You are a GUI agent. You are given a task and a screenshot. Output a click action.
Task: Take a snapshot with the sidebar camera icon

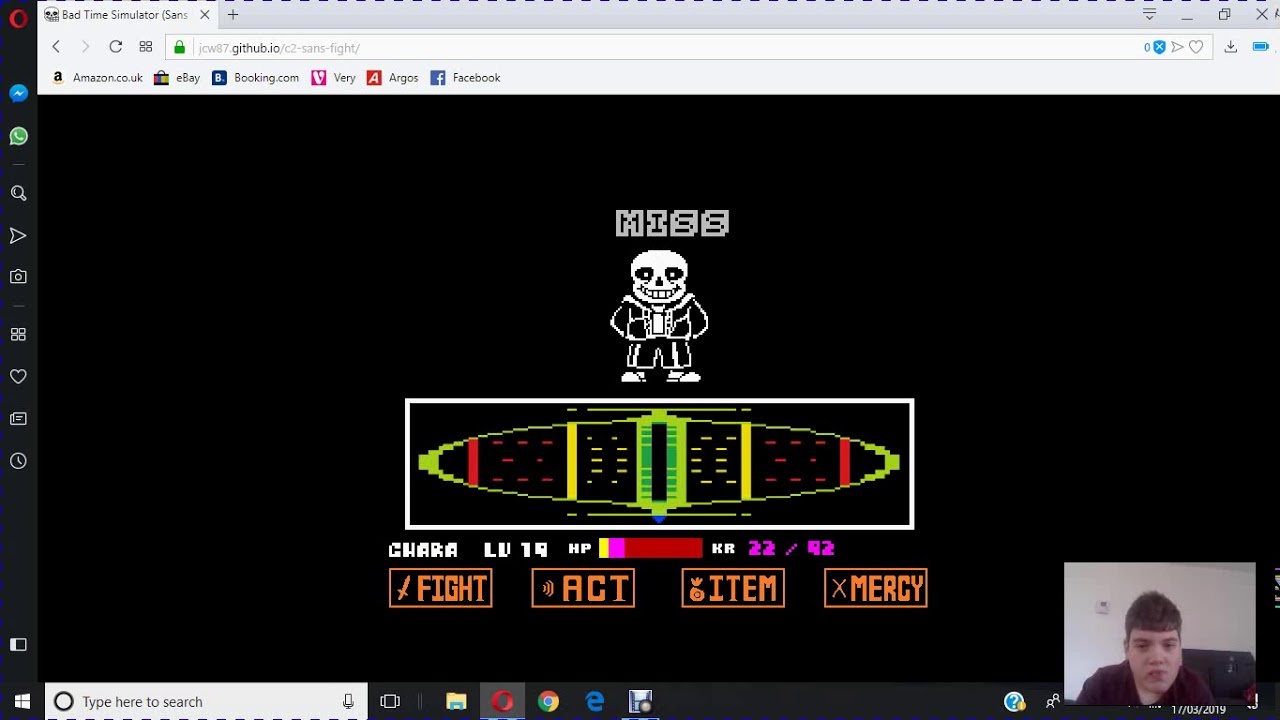click(x=18, y=277)
